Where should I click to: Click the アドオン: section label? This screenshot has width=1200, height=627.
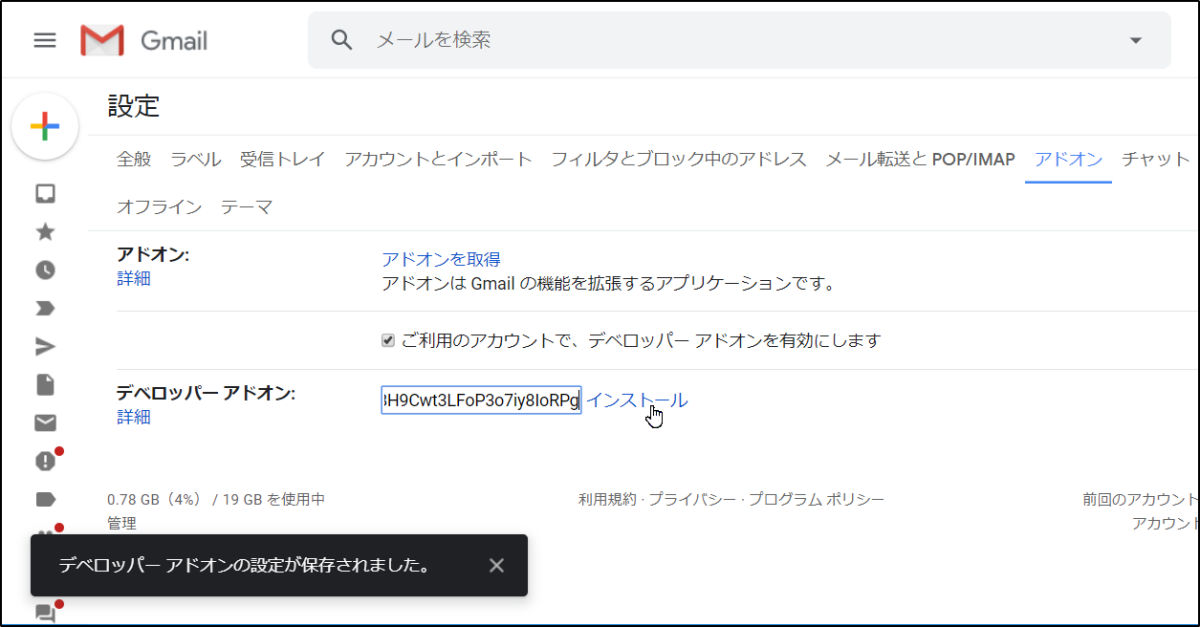(x=153, y=255)
